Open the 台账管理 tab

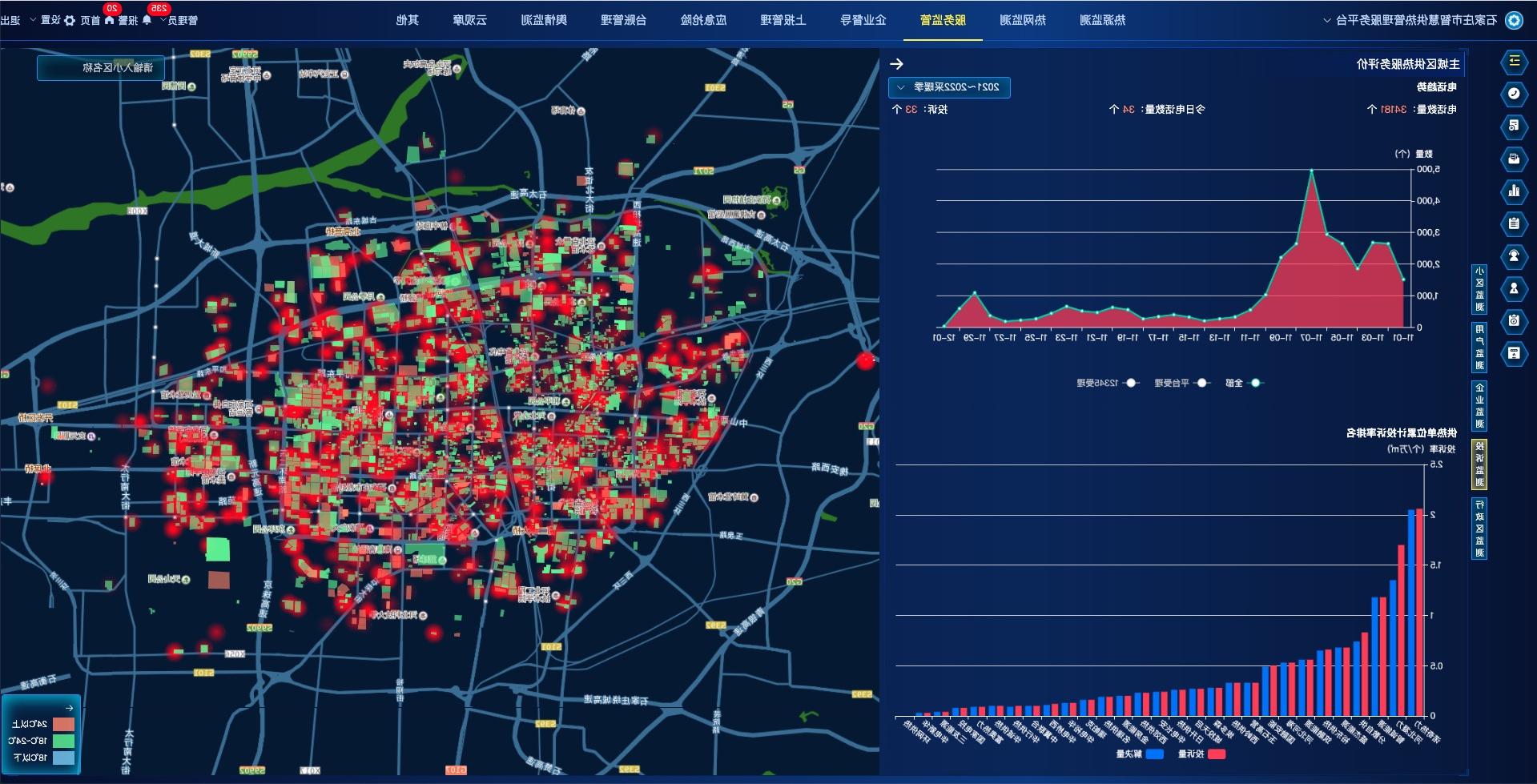pyautogui.click(x=623, y=20)
